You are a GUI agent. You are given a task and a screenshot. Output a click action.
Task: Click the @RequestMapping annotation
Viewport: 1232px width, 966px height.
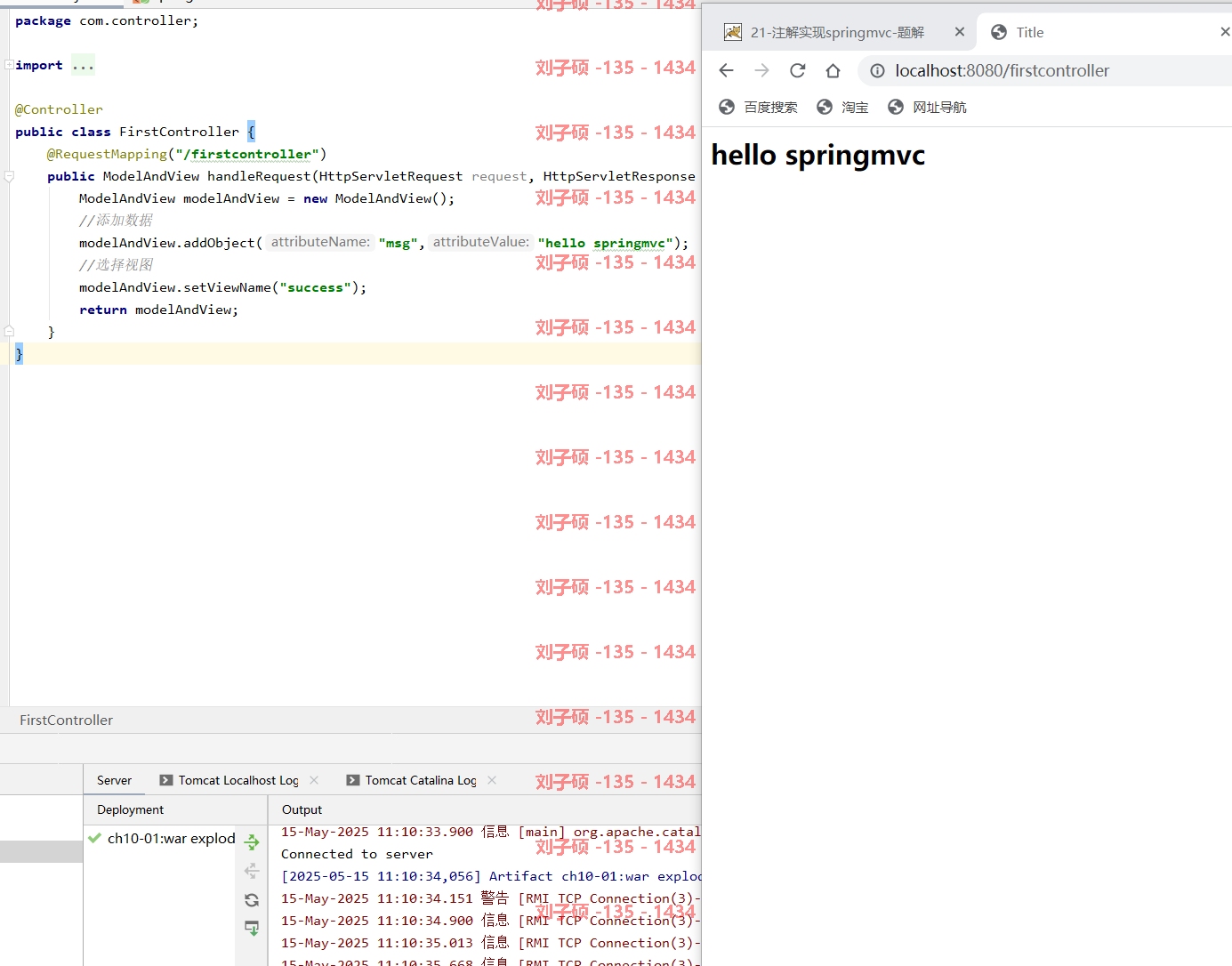107,154
